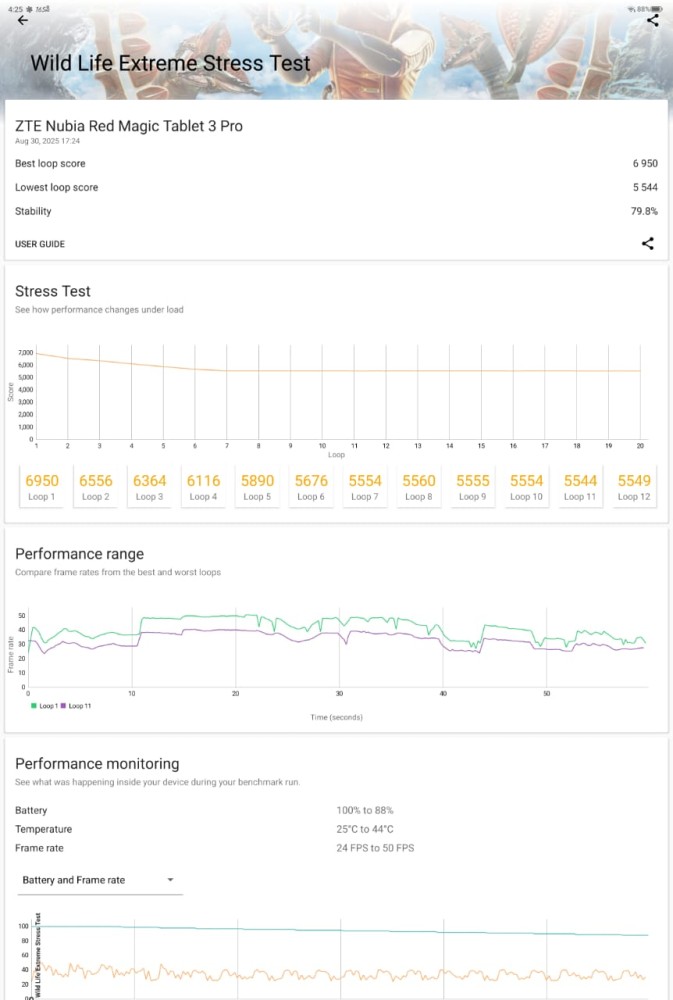Click the Best loop score value 6 950

point(645,163)
